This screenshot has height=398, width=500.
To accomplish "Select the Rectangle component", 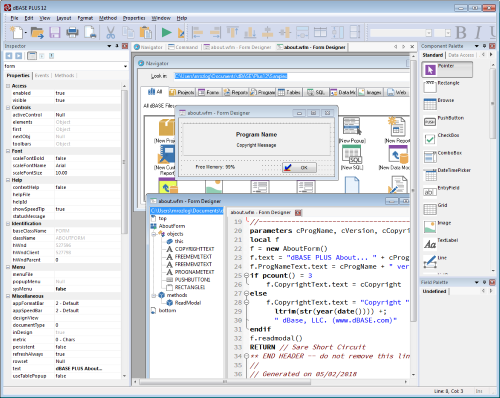I will 442,86.
